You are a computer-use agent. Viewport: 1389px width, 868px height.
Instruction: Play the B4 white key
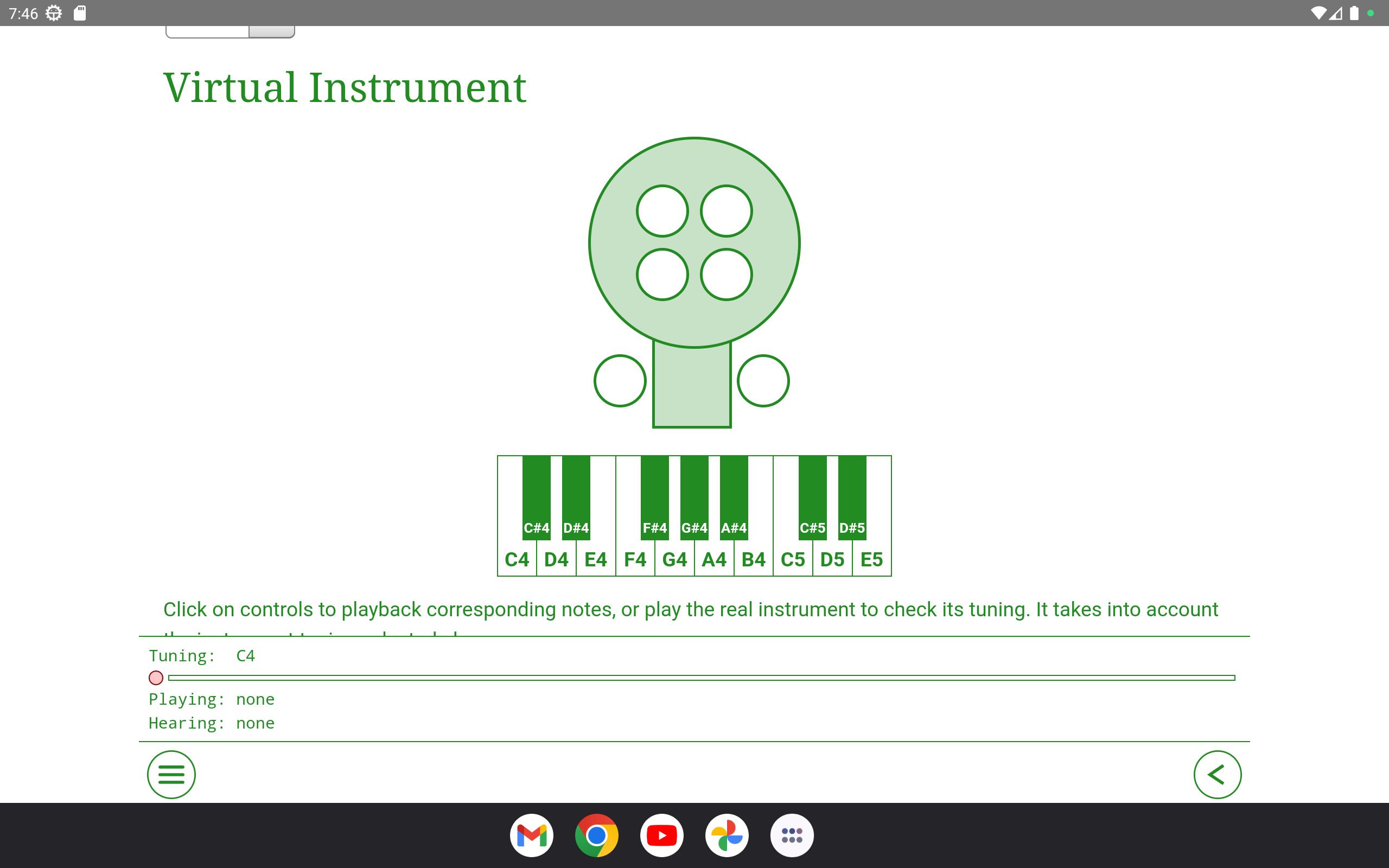point(754,559)
